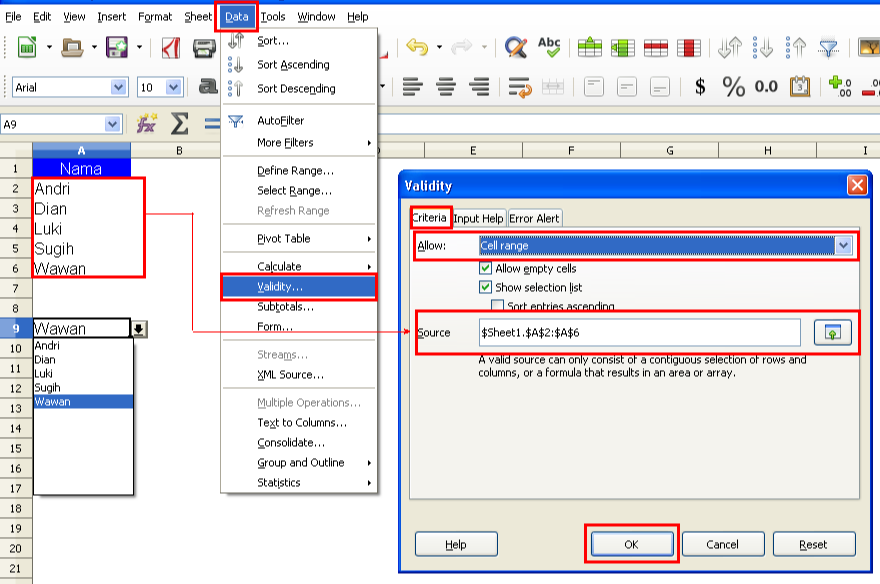Viewport: 880px width, 584px height.
Task: Open the font name Arial dropdown
Action: pyautogui.click(x=118, y=88)
